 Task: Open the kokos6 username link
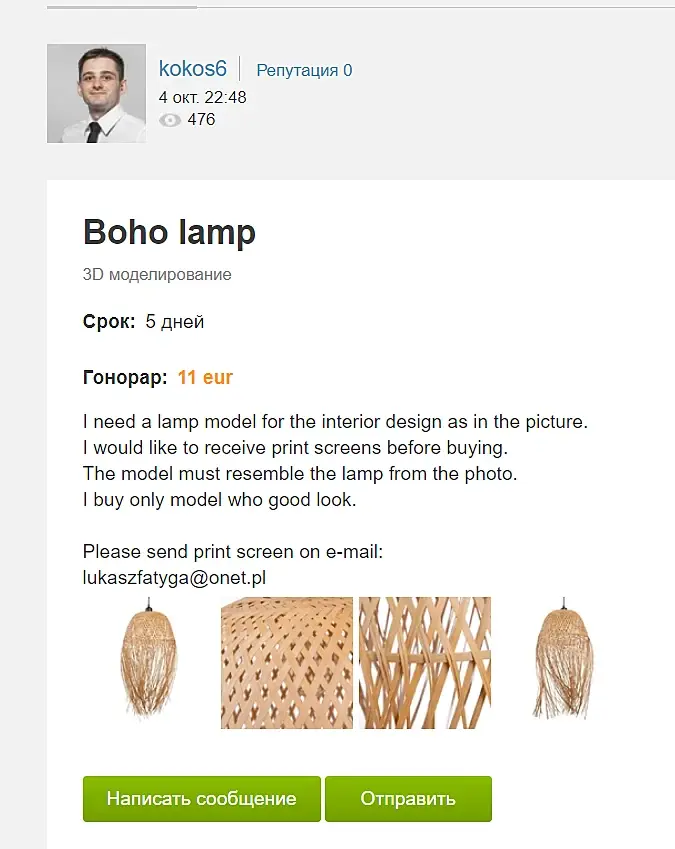tap(193, 69)
